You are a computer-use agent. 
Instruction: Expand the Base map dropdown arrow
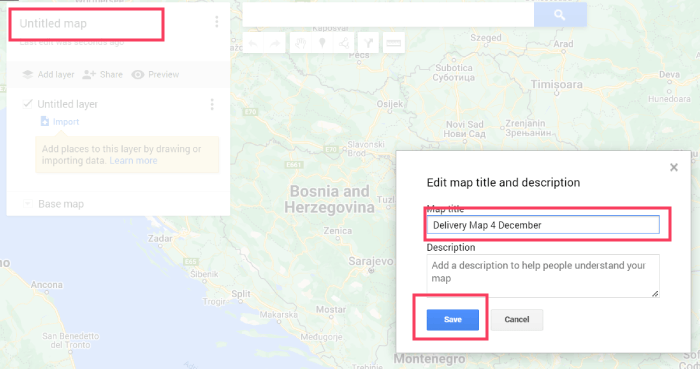[x=28, y=204]
